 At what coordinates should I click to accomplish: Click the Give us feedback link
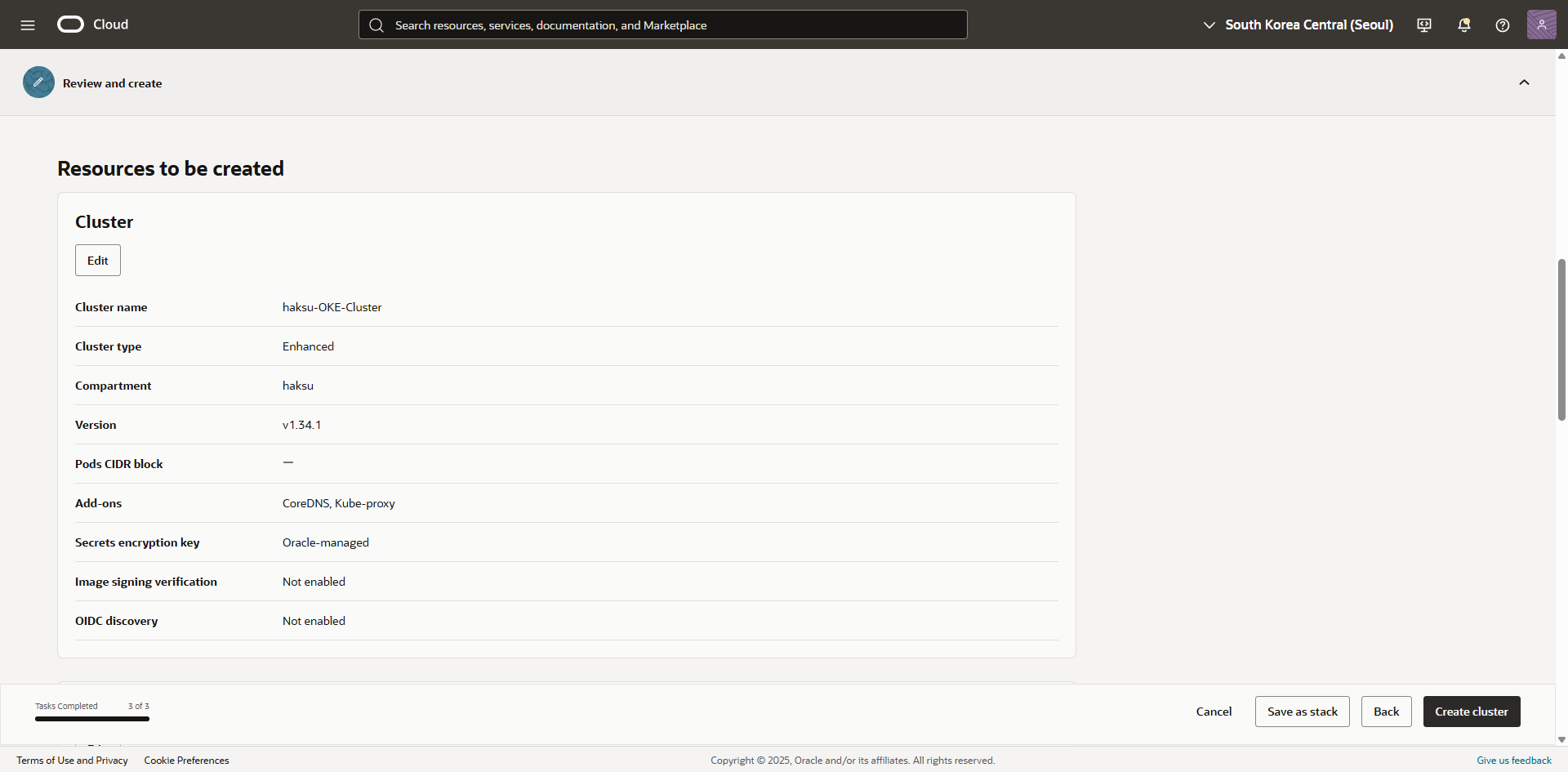point(1513,761)
